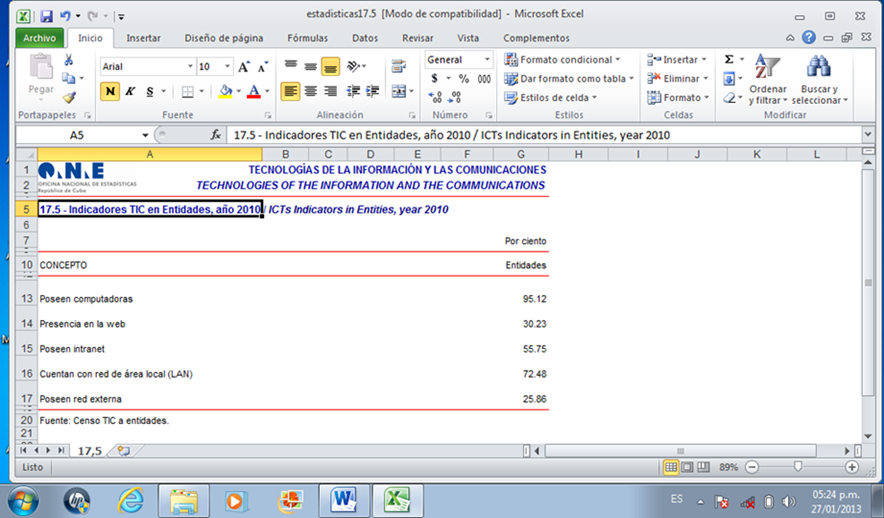The width and height of the screenshot is (884, 518).
Task: Click the Save icon in quick access toolbar
Action: pyautogui.click(x=47, y=15)
